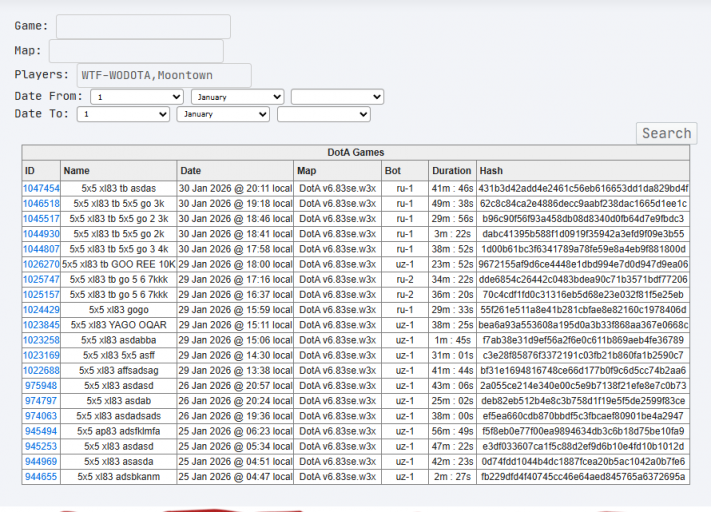Open the Date To year dropdown
This screenshot has height=512, width=711.
(x=324, y=114)
